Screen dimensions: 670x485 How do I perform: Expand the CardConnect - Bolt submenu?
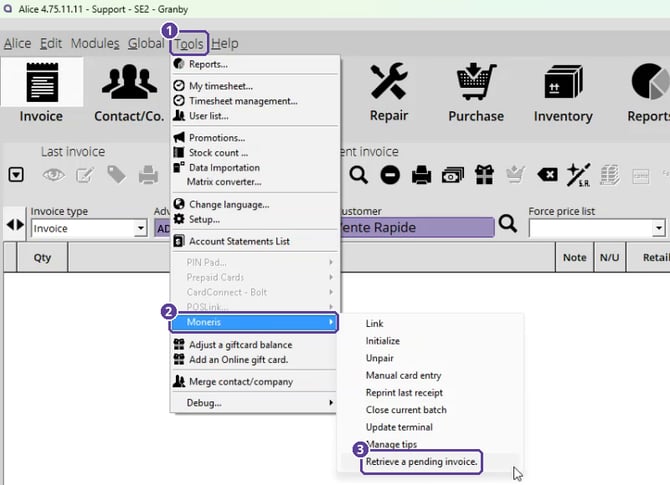coord(255,292)
